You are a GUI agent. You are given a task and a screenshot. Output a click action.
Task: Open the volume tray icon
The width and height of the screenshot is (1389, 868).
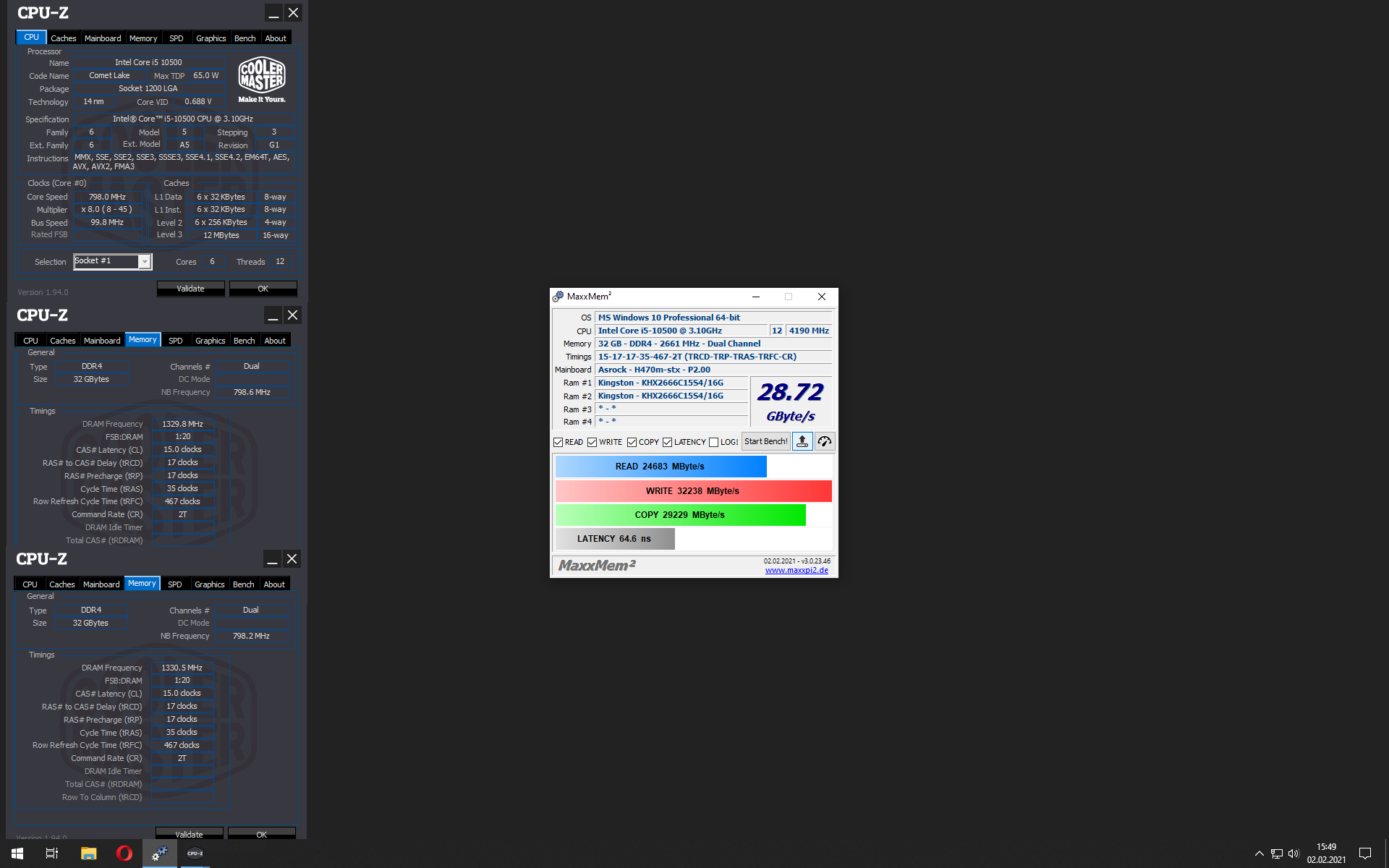[1294, 854]
